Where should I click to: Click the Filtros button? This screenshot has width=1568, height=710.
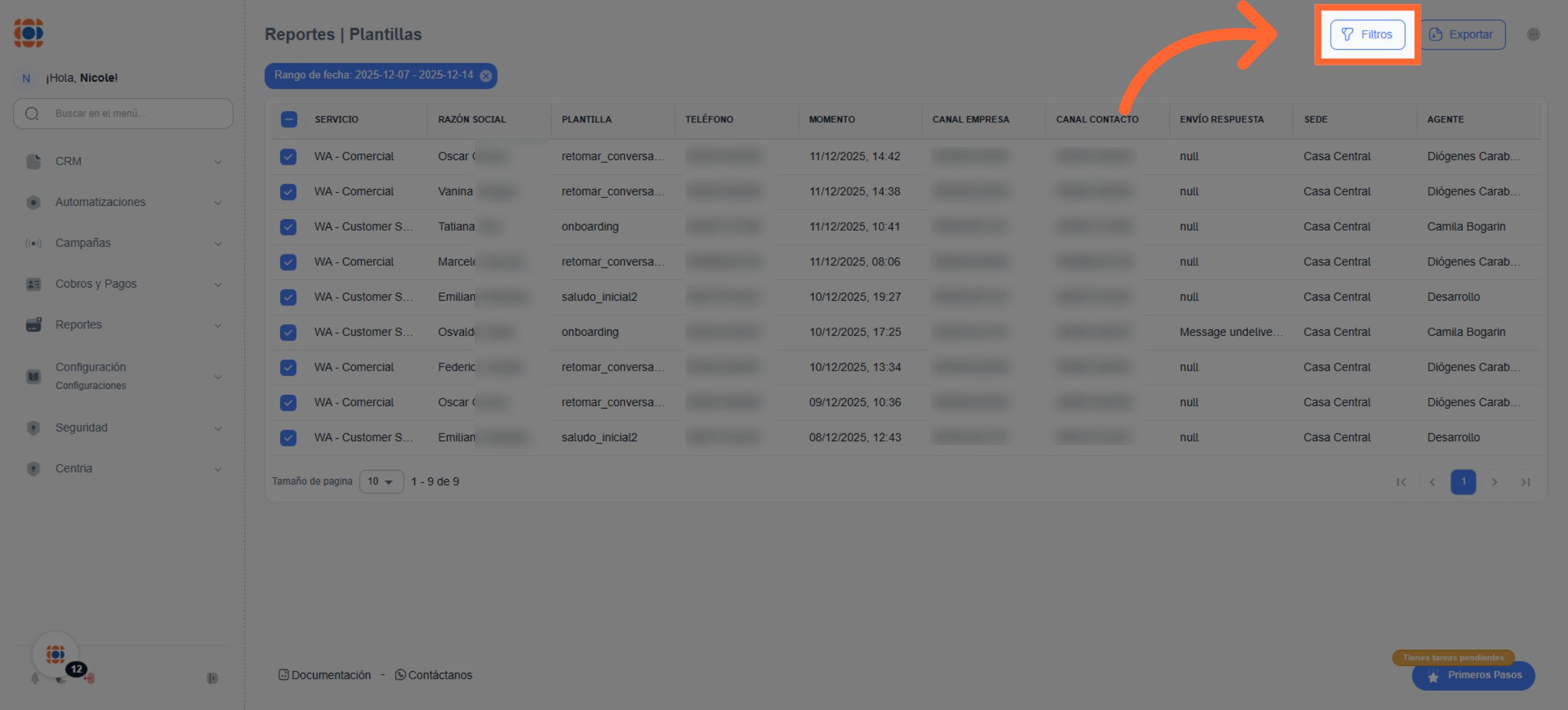1367,35
